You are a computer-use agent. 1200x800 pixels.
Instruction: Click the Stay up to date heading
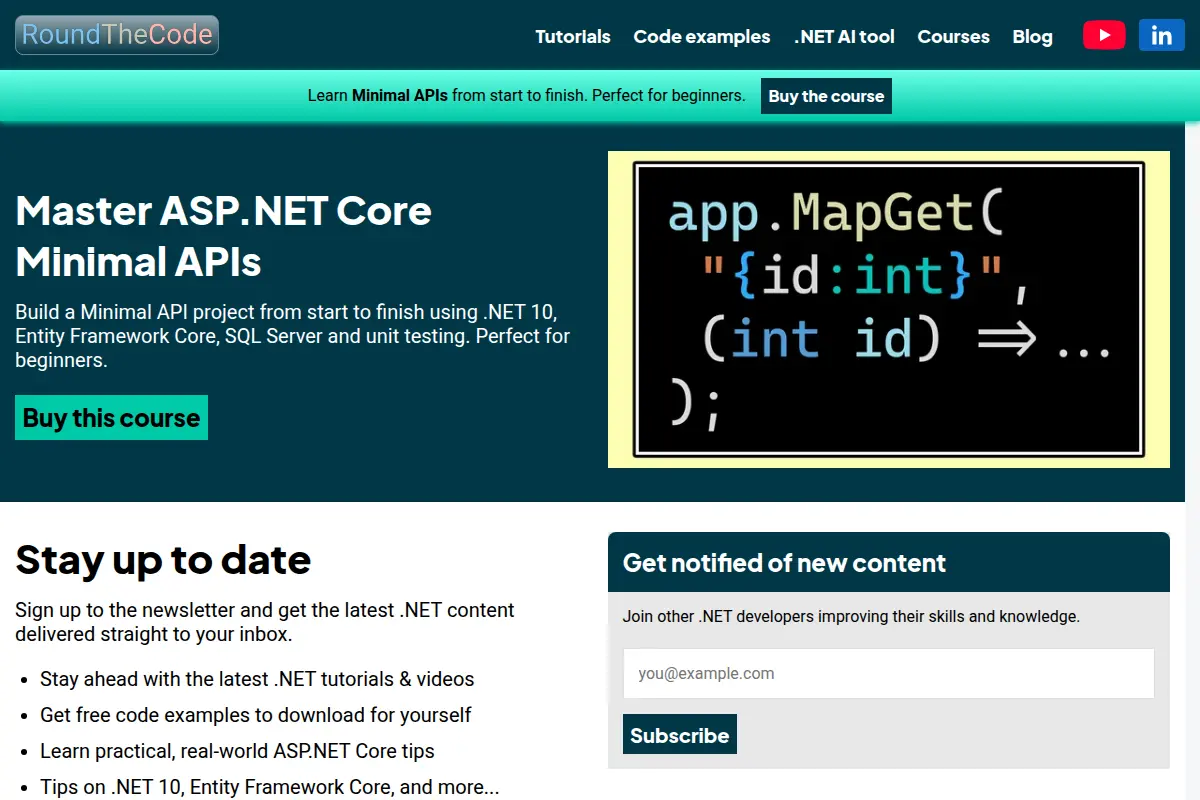(163, 559)
